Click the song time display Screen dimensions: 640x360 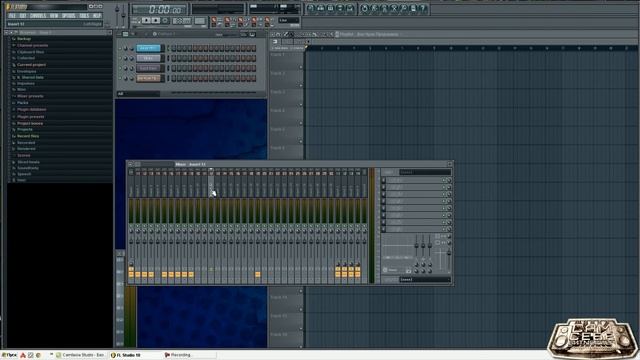159,9
